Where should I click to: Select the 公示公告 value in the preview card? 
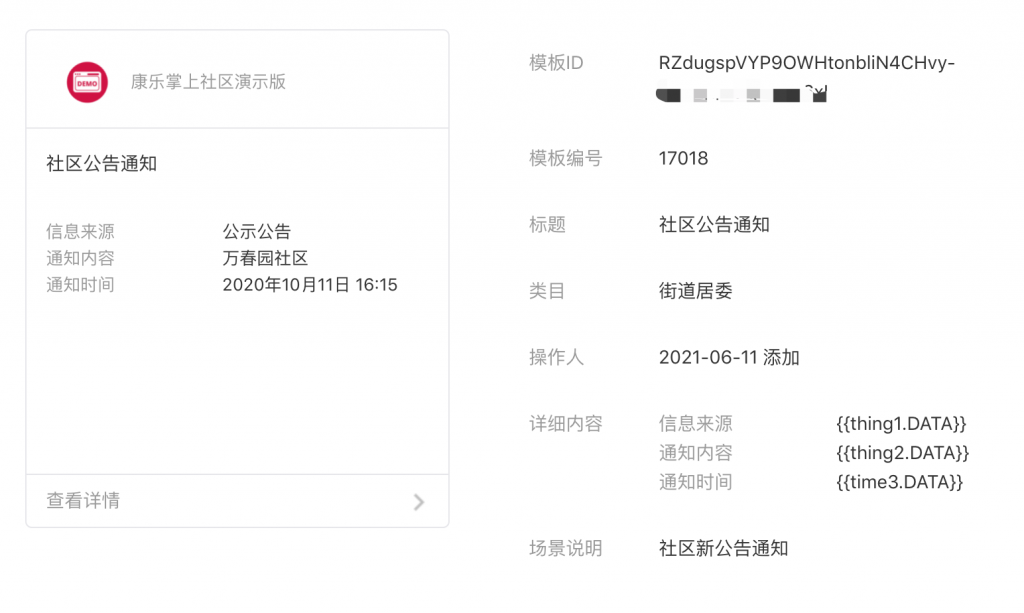point(257,232)
